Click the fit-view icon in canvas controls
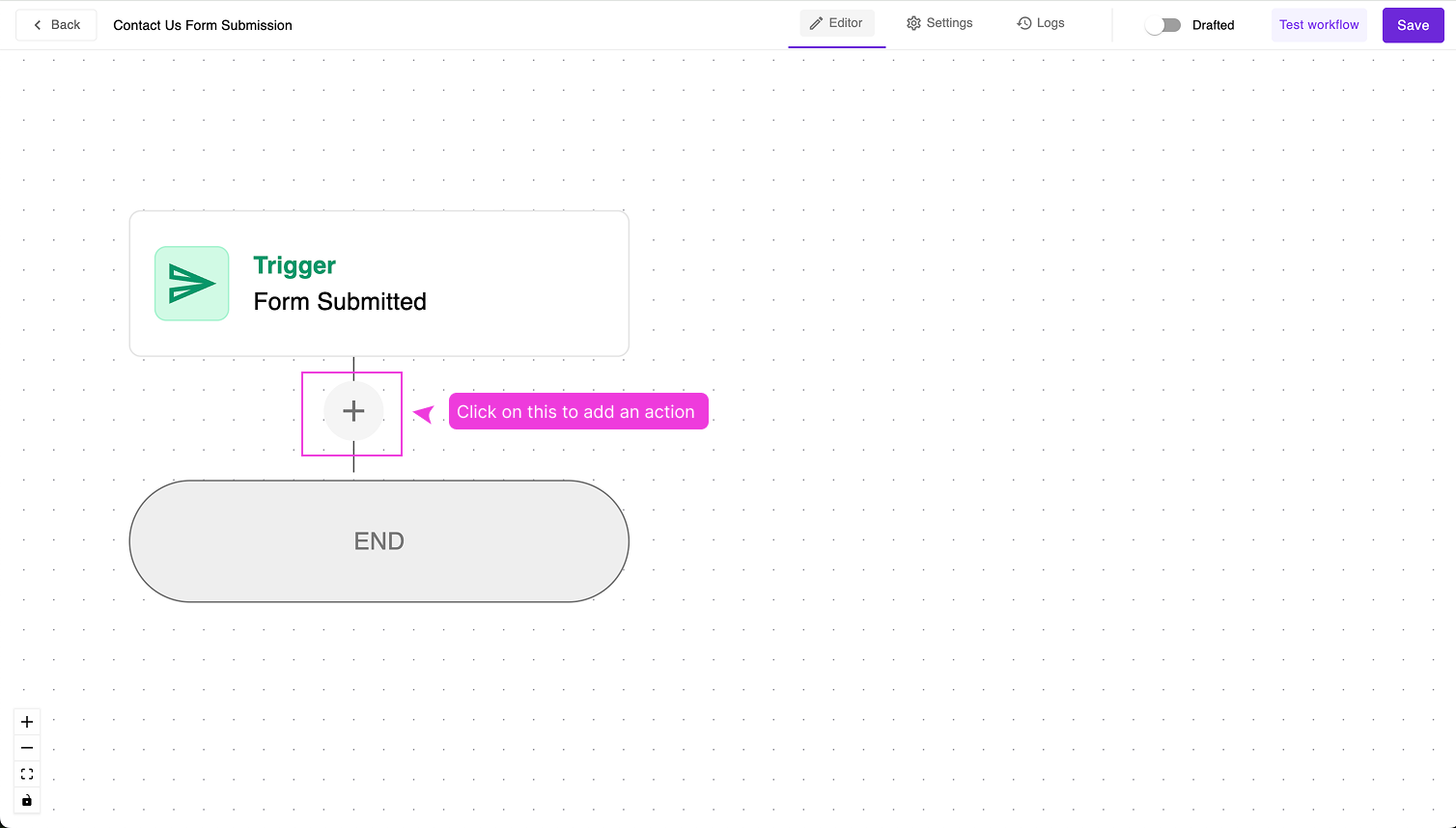This screenshot has width=1456, height=828. pos(27,774)
